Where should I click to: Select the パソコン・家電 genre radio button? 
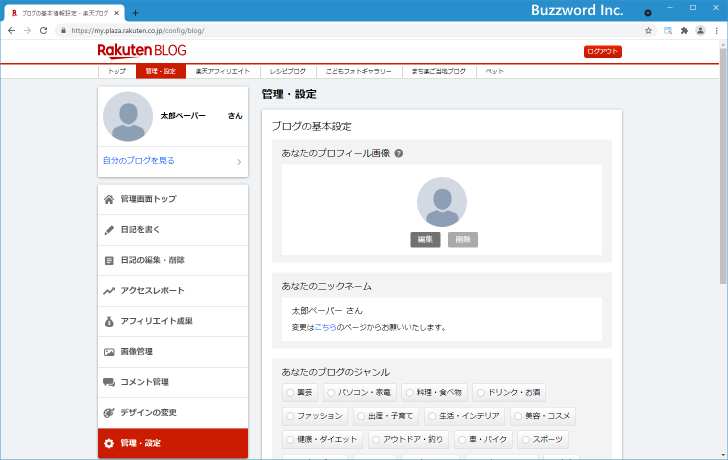pyautogui.click(x=331, y=393)
